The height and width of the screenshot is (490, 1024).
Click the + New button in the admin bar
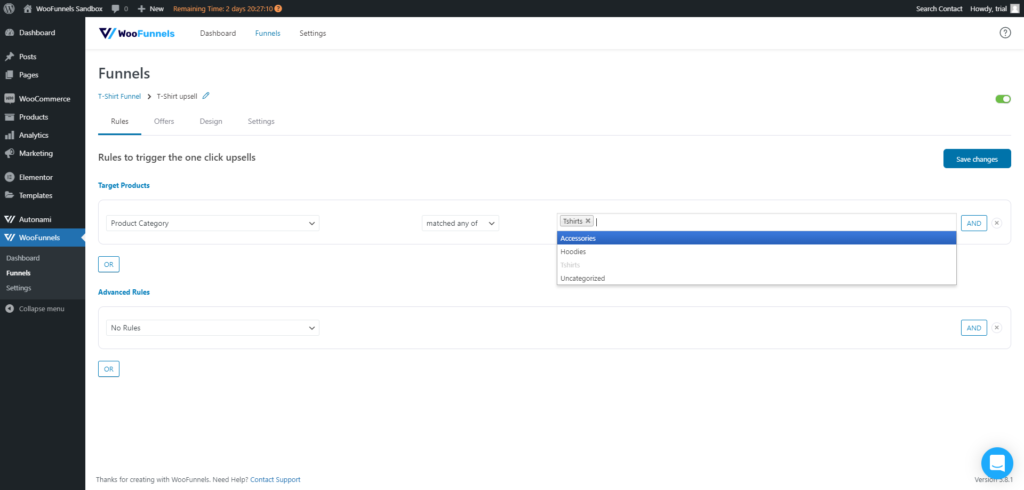pos(151,8)
